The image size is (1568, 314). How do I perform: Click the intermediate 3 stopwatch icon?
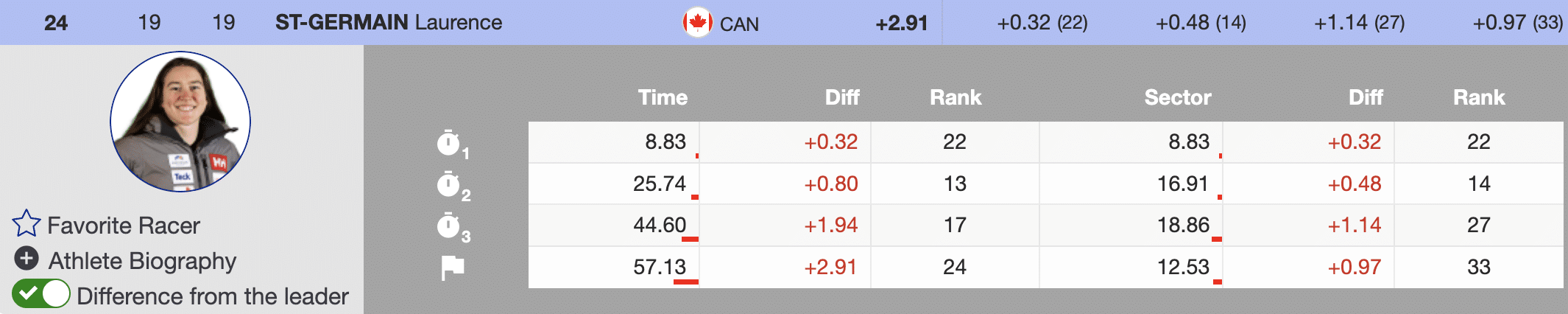click(x=448, y=226)
